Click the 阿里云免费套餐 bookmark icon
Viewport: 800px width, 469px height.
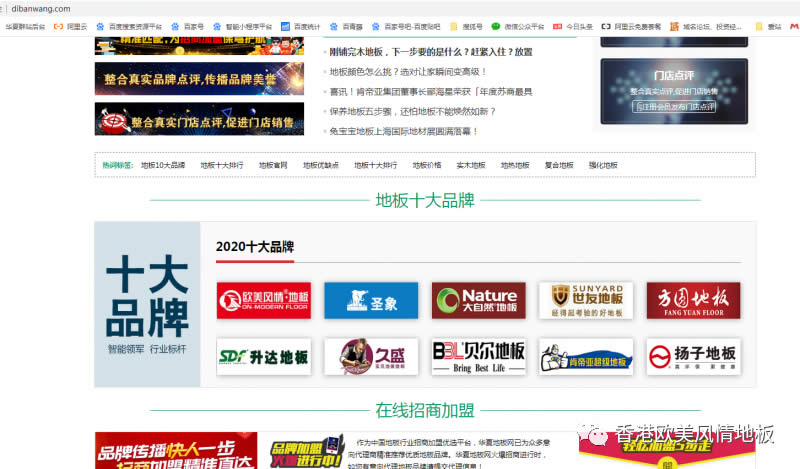point(606,27)
